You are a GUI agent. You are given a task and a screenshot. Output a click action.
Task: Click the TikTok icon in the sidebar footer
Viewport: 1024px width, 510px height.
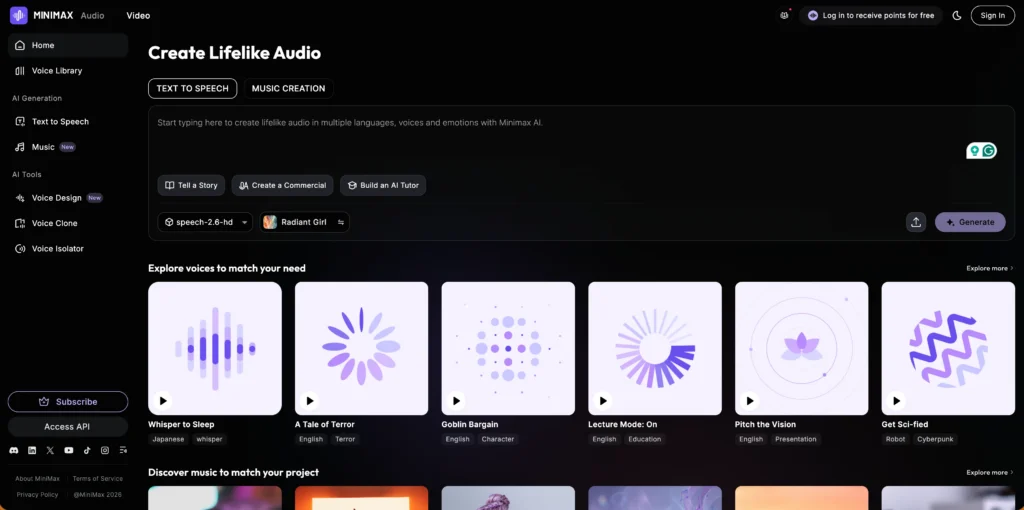pyautogui.click(x=86, y=451)
